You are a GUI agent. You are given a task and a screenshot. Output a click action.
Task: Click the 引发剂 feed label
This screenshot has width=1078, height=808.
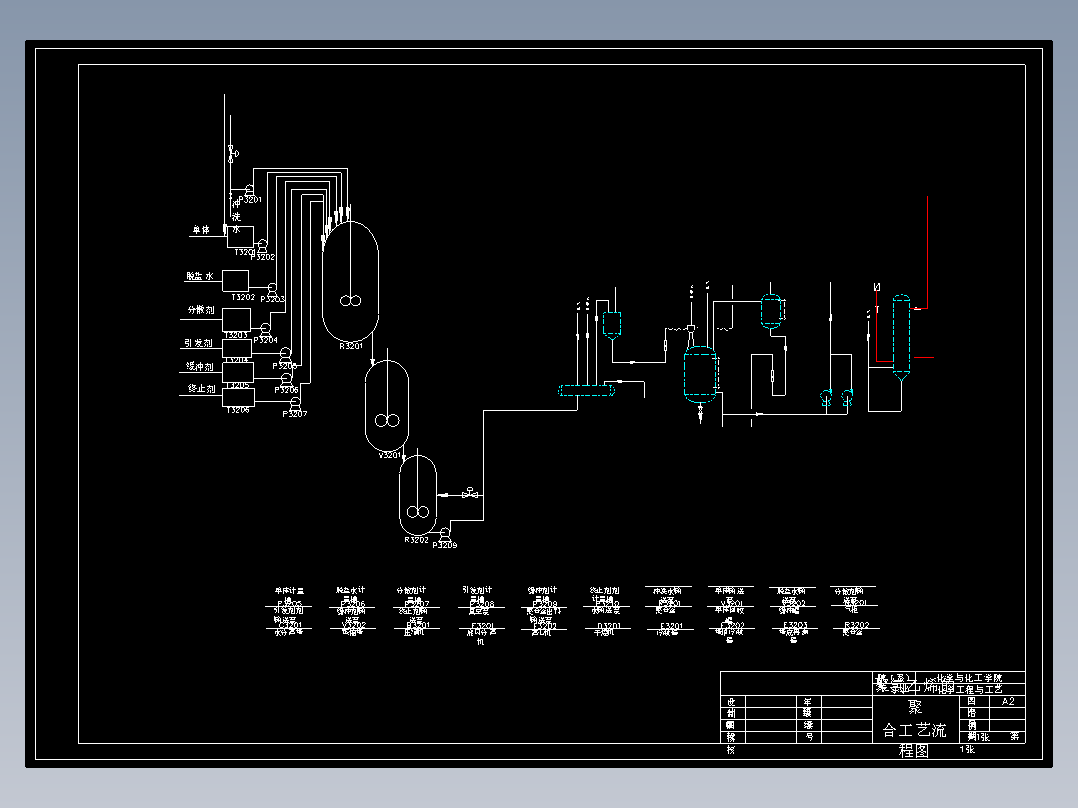pyautogui.click(x=198, y=342)
